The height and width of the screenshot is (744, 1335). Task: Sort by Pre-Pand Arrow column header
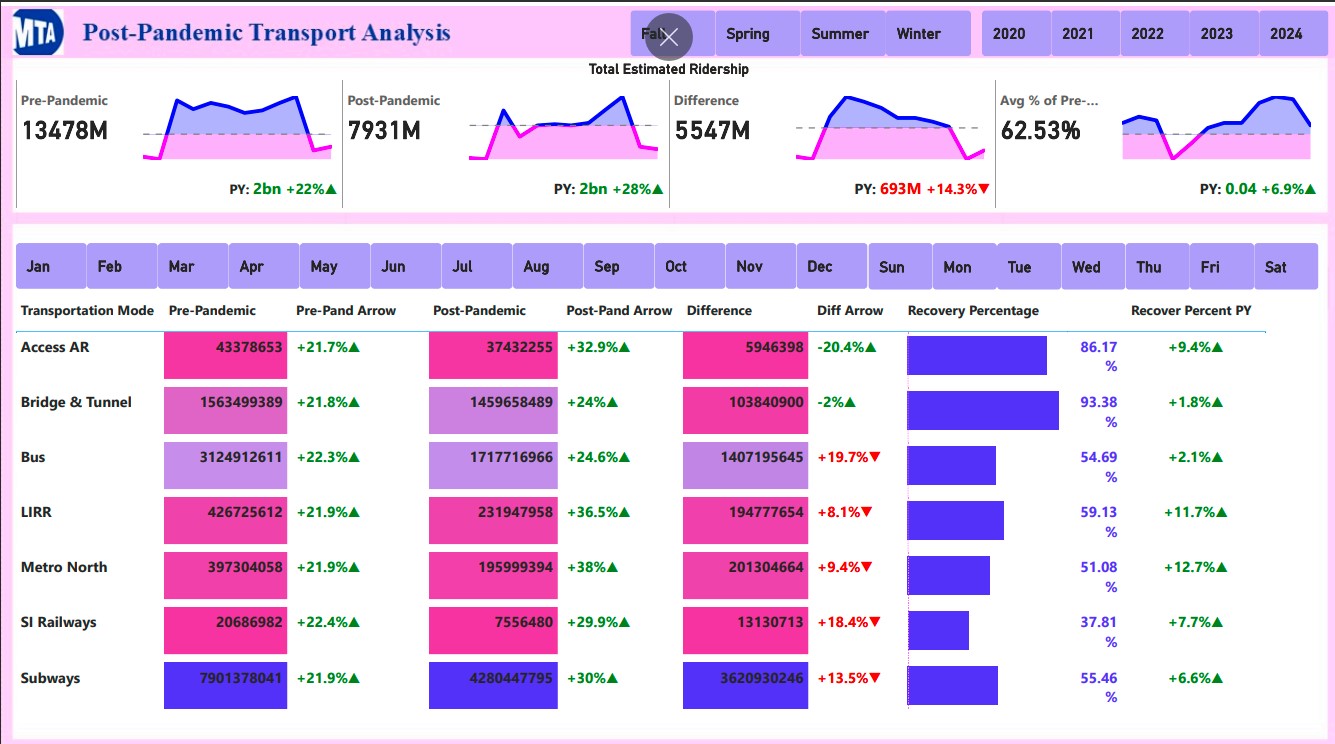[346, 310]
